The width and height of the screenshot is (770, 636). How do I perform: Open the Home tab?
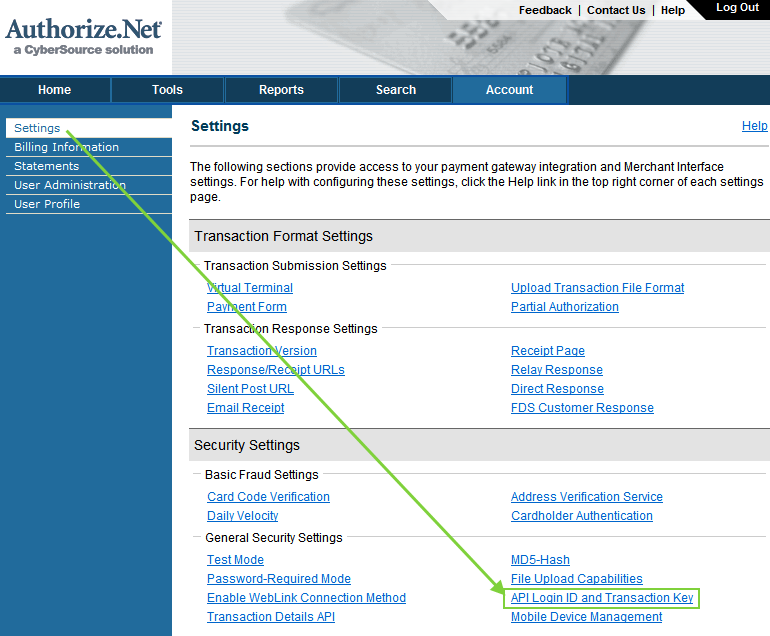(55, 90)
